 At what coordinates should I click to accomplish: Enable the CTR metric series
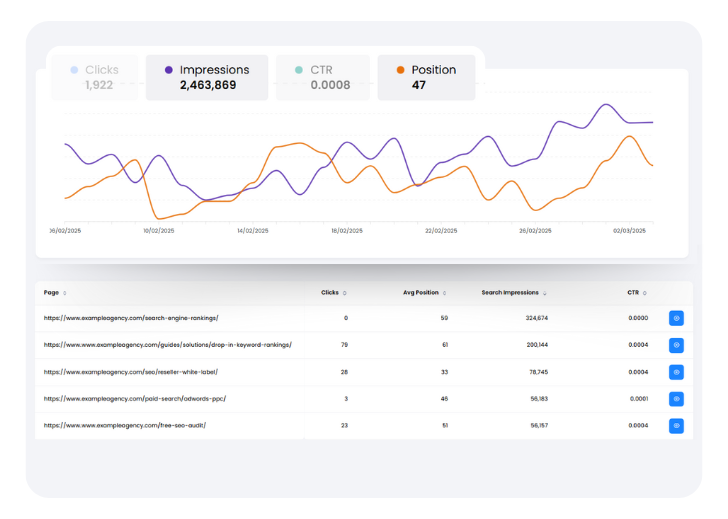[x=322, y=77]
